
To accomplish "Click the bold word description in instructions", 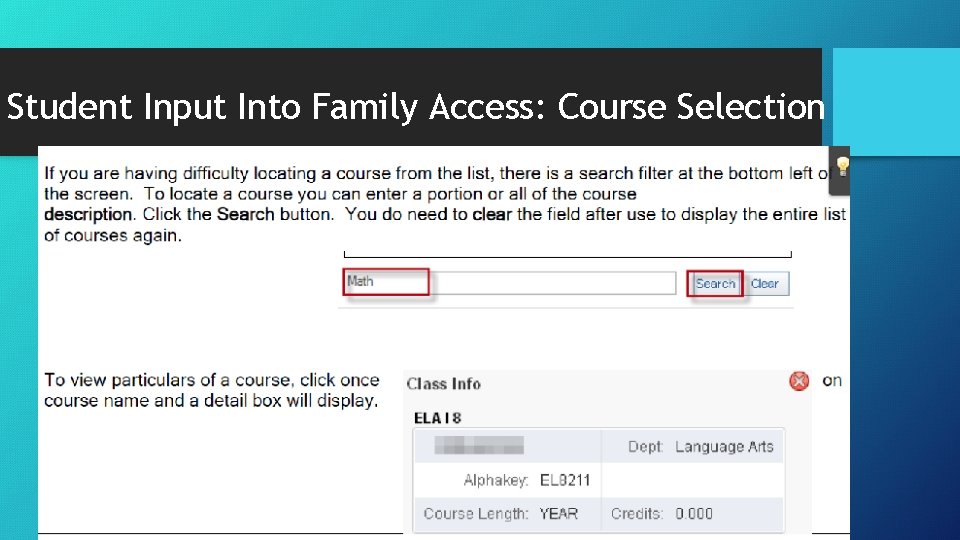I will [x=88, y=215].
